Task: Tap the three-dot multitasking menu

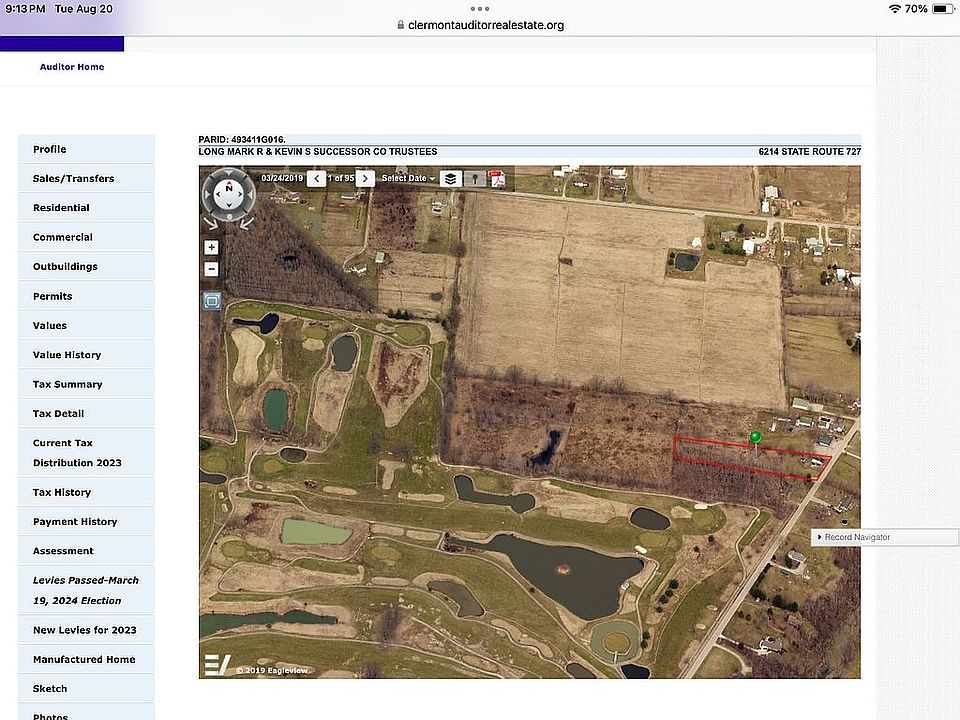Action: (480, 9)
